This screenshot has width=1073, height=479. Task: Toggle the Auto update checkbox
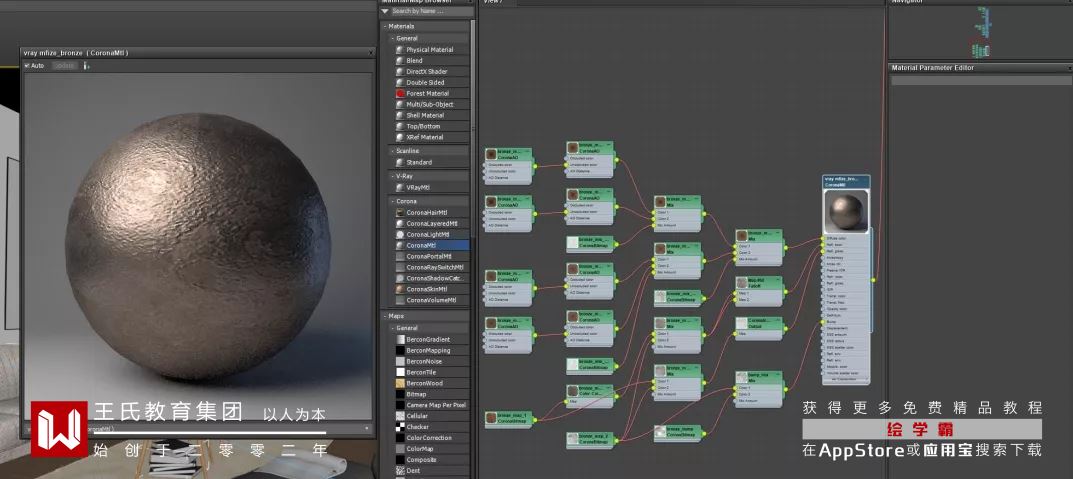[27, 66]
